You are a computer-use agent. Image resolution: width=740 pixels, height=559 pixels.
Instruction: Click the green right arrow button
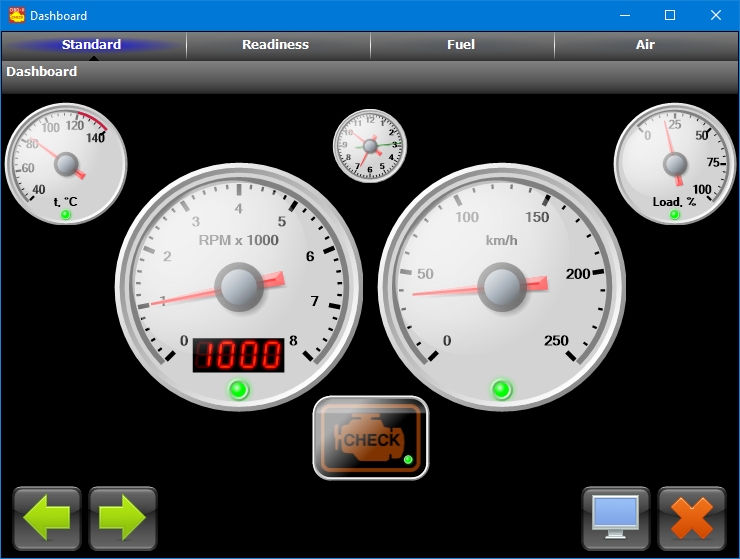pyautogui.click(x=123, y=518)
